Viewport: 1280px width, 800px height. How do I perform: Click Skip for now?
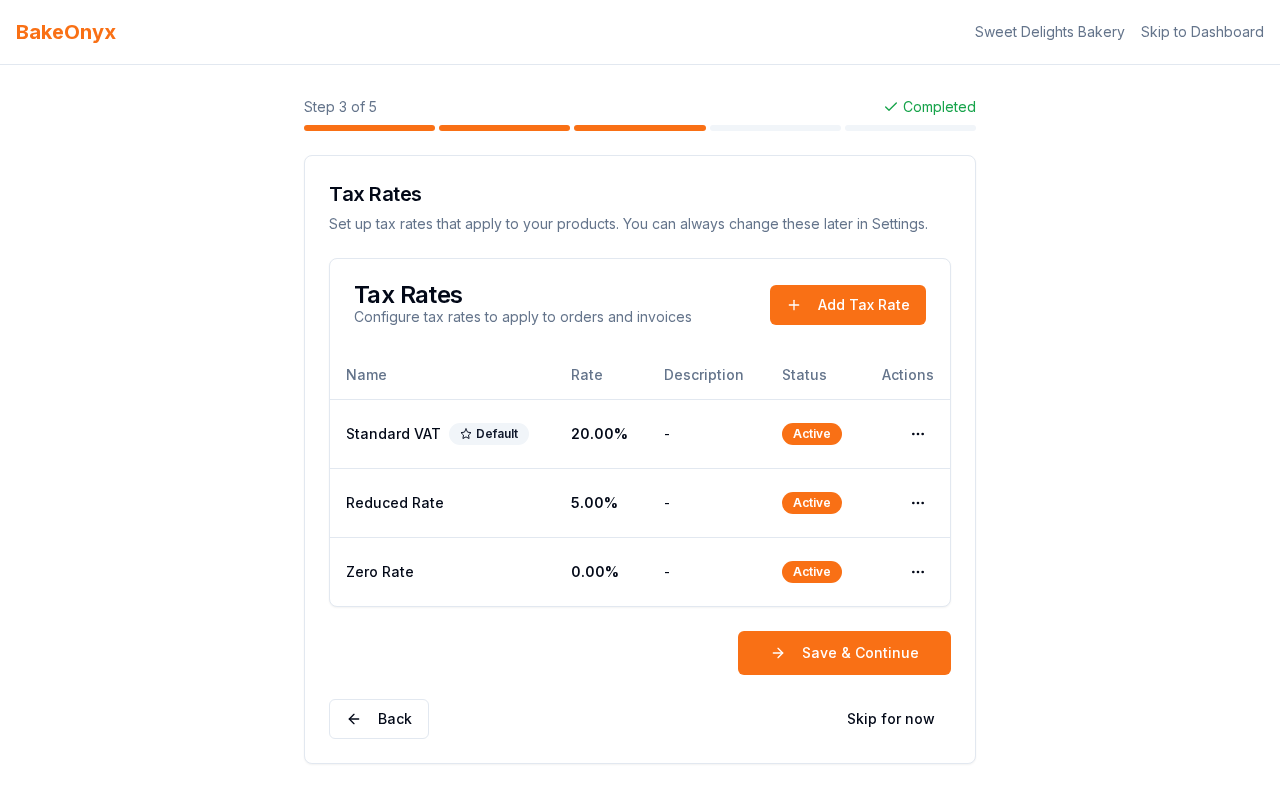pyautogui.click(x=890, y=718)
